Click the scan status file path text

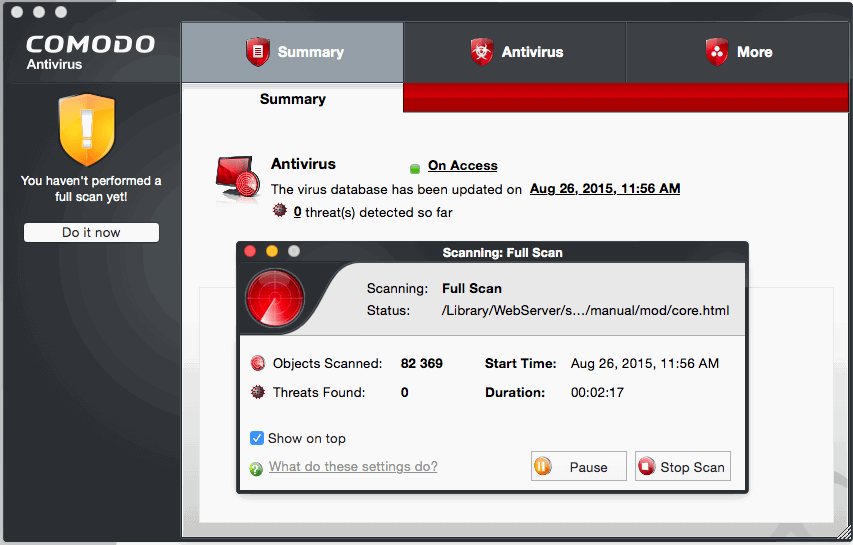[x=585, y=311]
